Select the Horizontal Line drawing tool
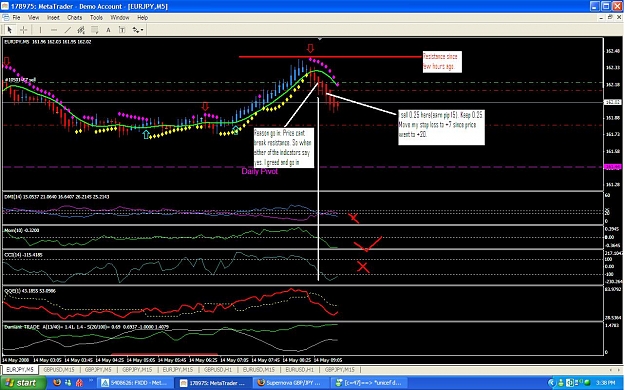This screenshot has height=390, width=625. [x=54, y=30]
